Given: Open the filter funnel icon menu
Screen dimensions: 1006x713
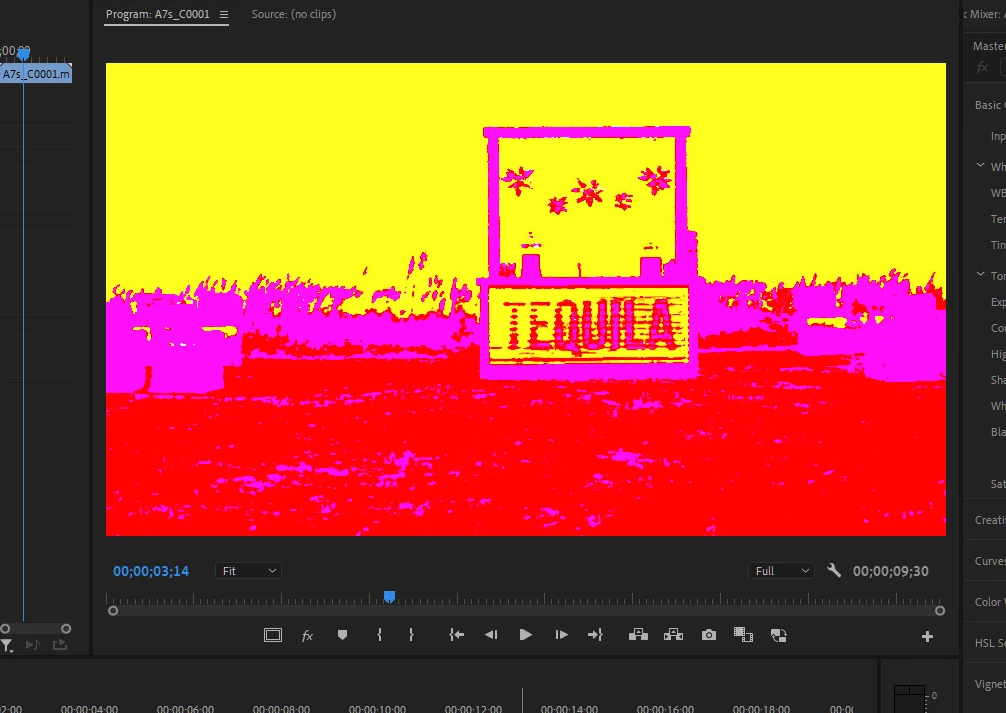Looking at the screenshot, I should (6, 646).
